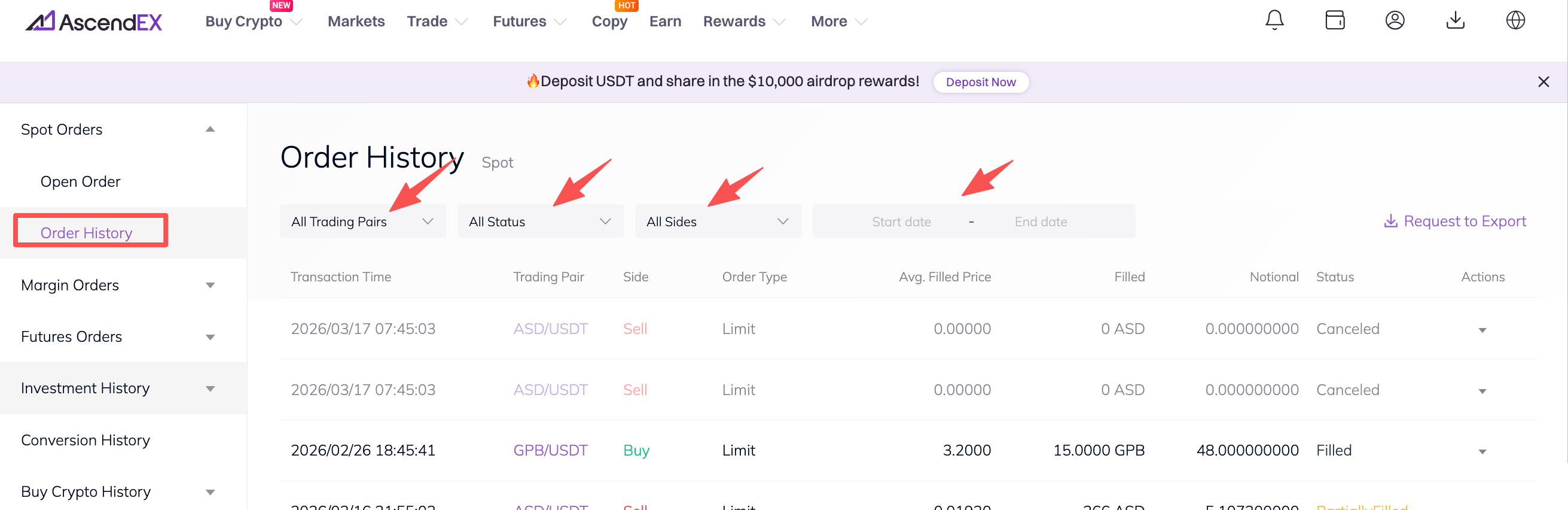This screenshot has width=1568, height=510.
Task: Click the AscendEX logo
Action: click(x=94, y=22)
